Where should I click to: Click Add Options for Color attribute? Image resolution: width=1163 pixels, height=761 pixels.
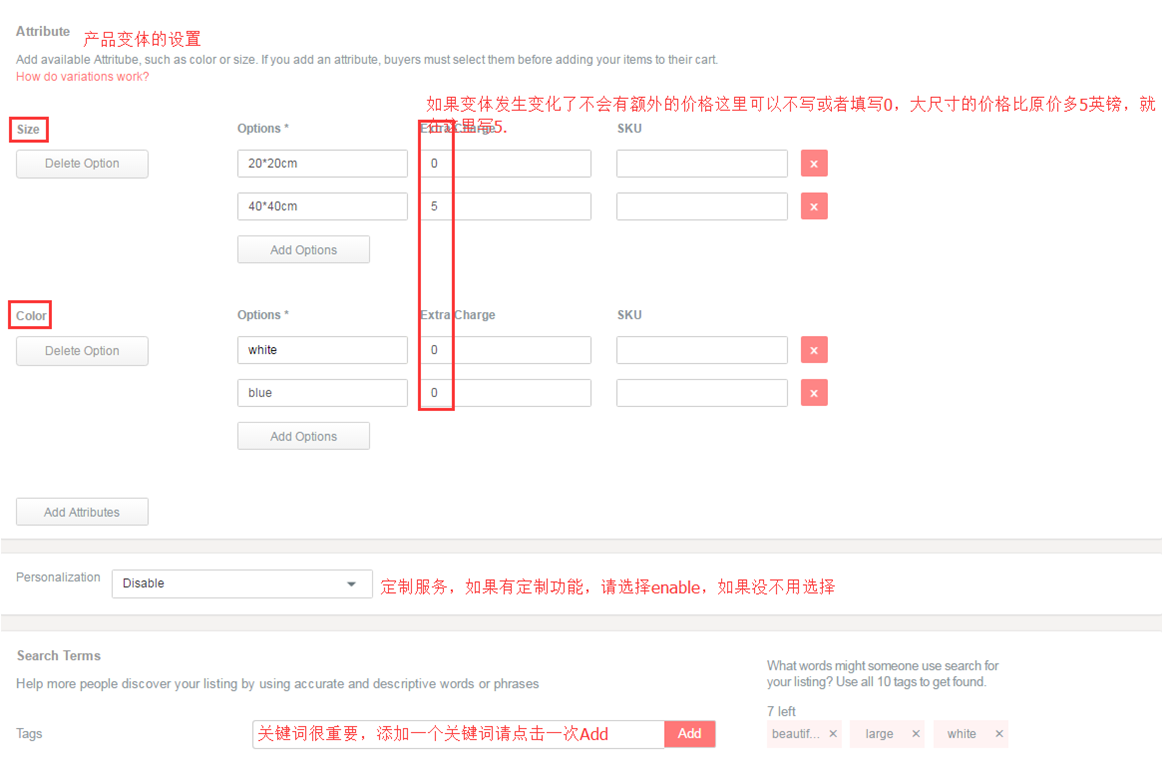pyautogui.click(x=303, y=436)
